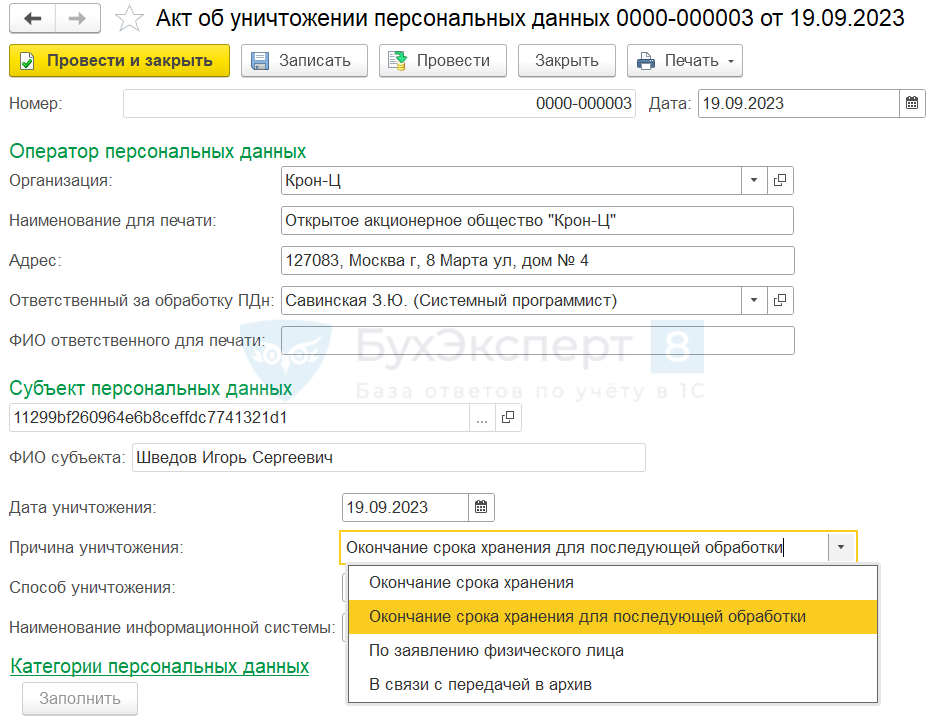Pick 'В связи с передачей в архив' option
This screenshot has height=722, width=945.
coord(613,685)
